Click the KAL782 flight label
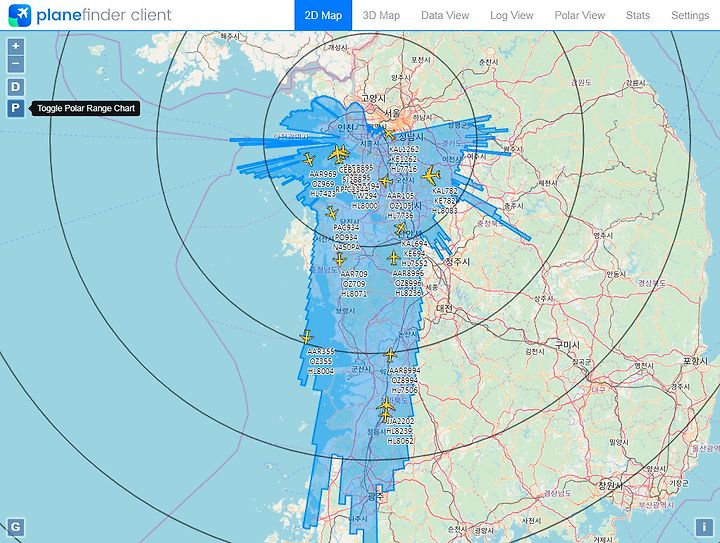The width and height of the screenshot is (720, 543). pyautogui.click(x=445, y=190)
